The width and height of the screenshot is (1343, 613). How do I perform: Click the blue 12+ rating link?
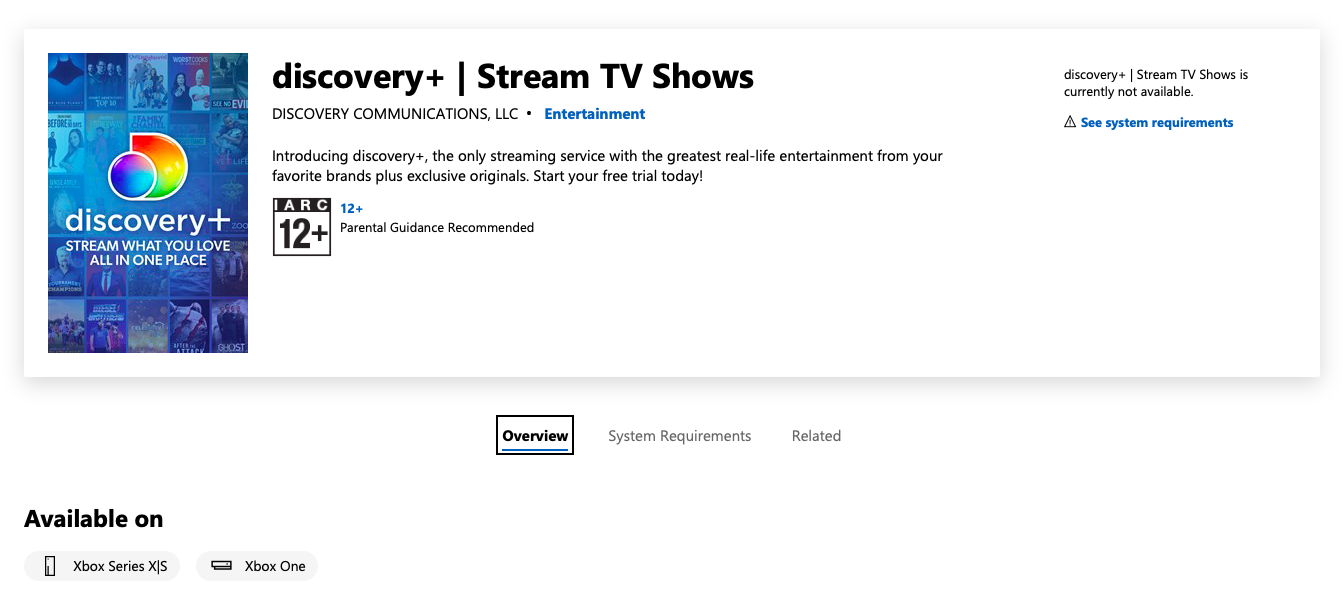[x=351, y=208]
